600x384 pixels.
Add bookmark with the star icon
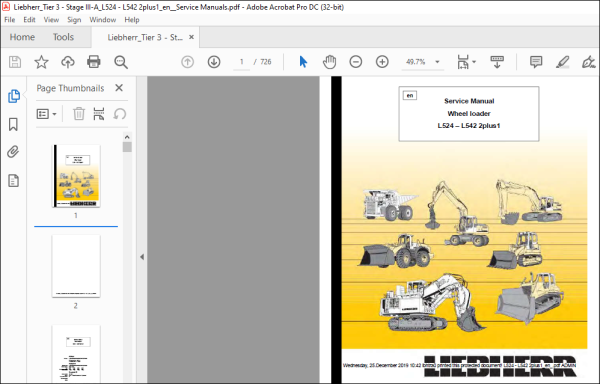pos(41,62)
